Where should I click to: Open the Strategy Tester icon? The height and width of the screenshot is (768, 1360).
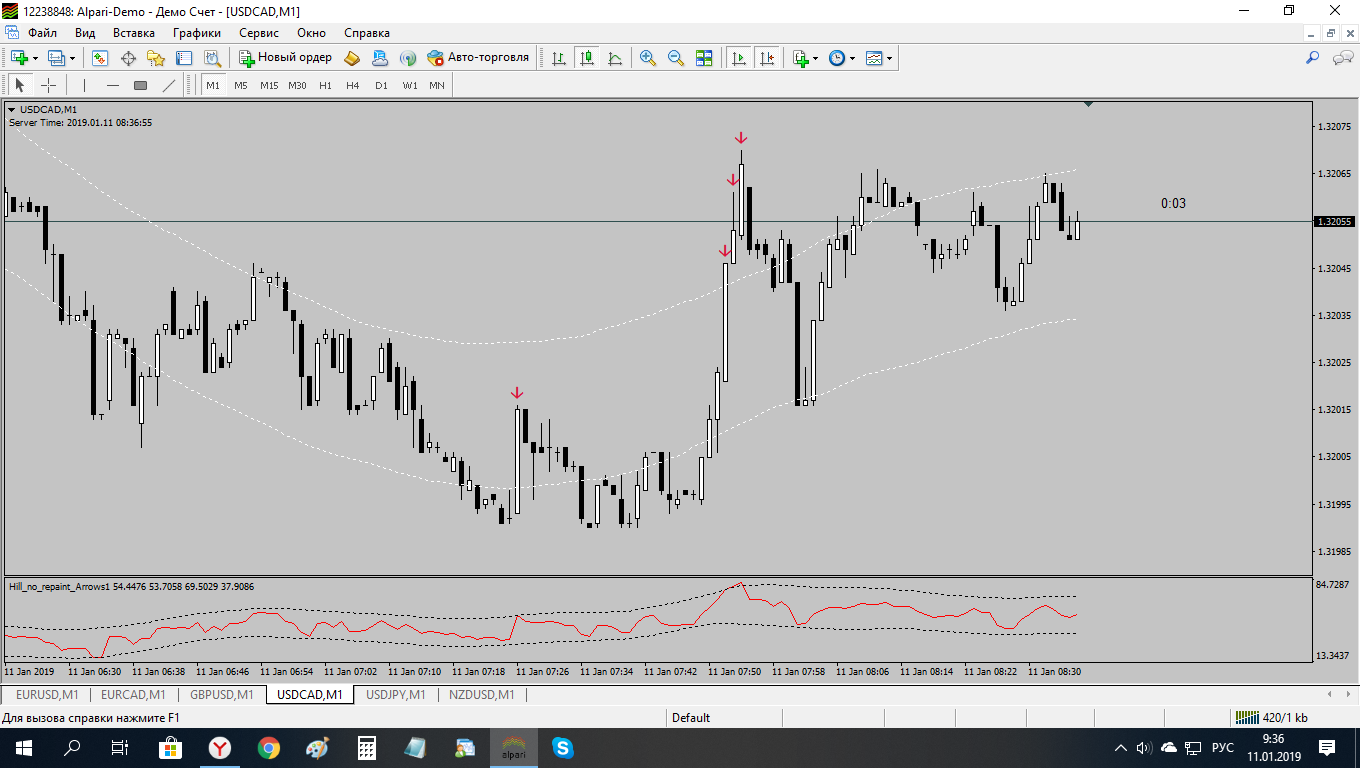click(x=212, y=58)
